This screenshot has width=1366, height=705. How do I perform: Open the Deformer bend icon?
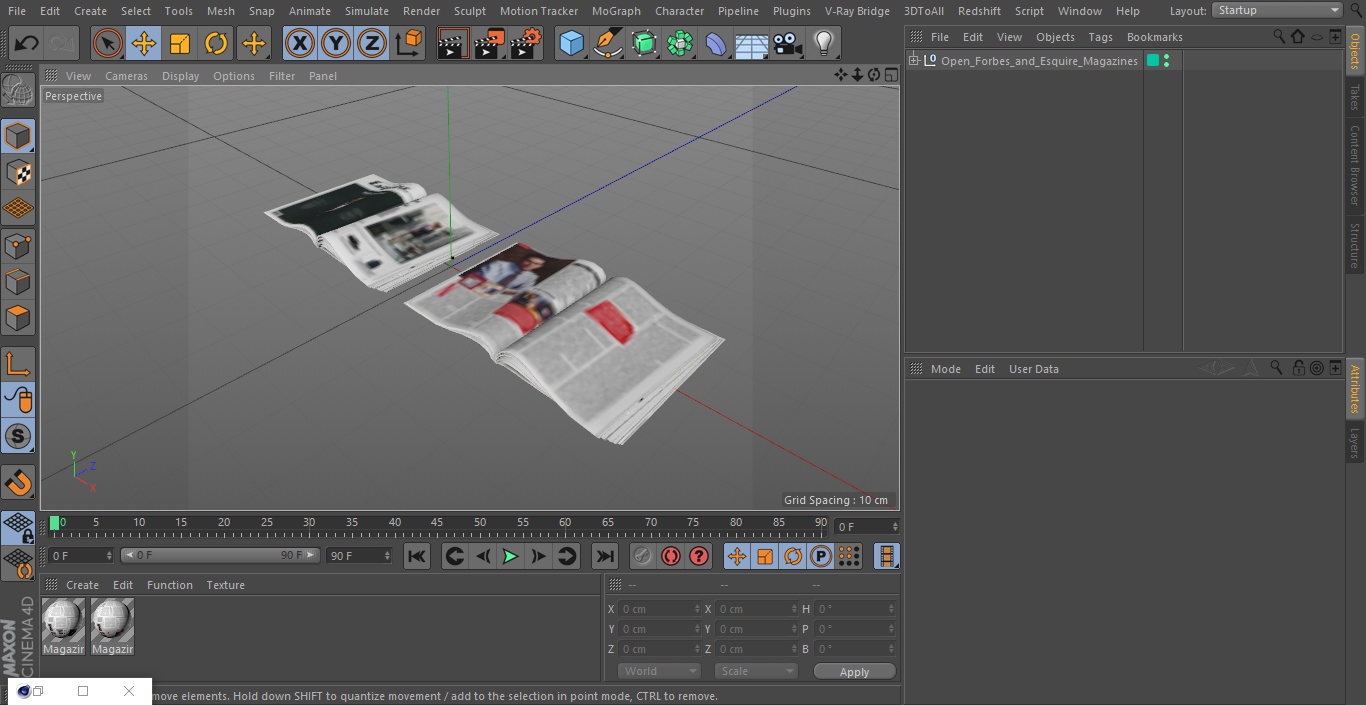pyautogui.click(x=716, y=43)
